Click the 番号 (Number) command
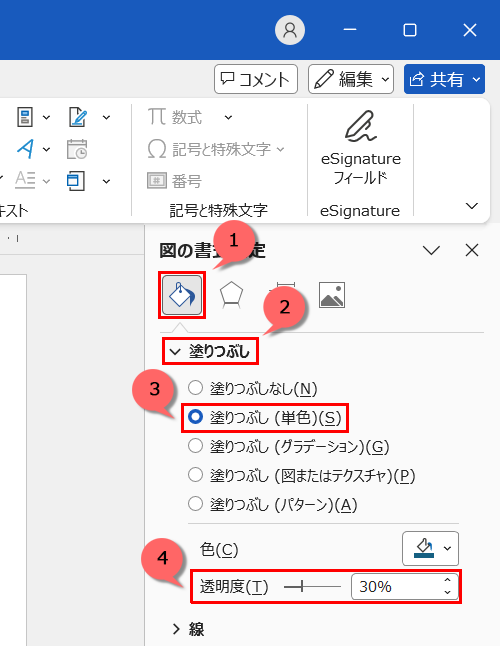This screenshot has width=500, height=646. pos(175,181)
